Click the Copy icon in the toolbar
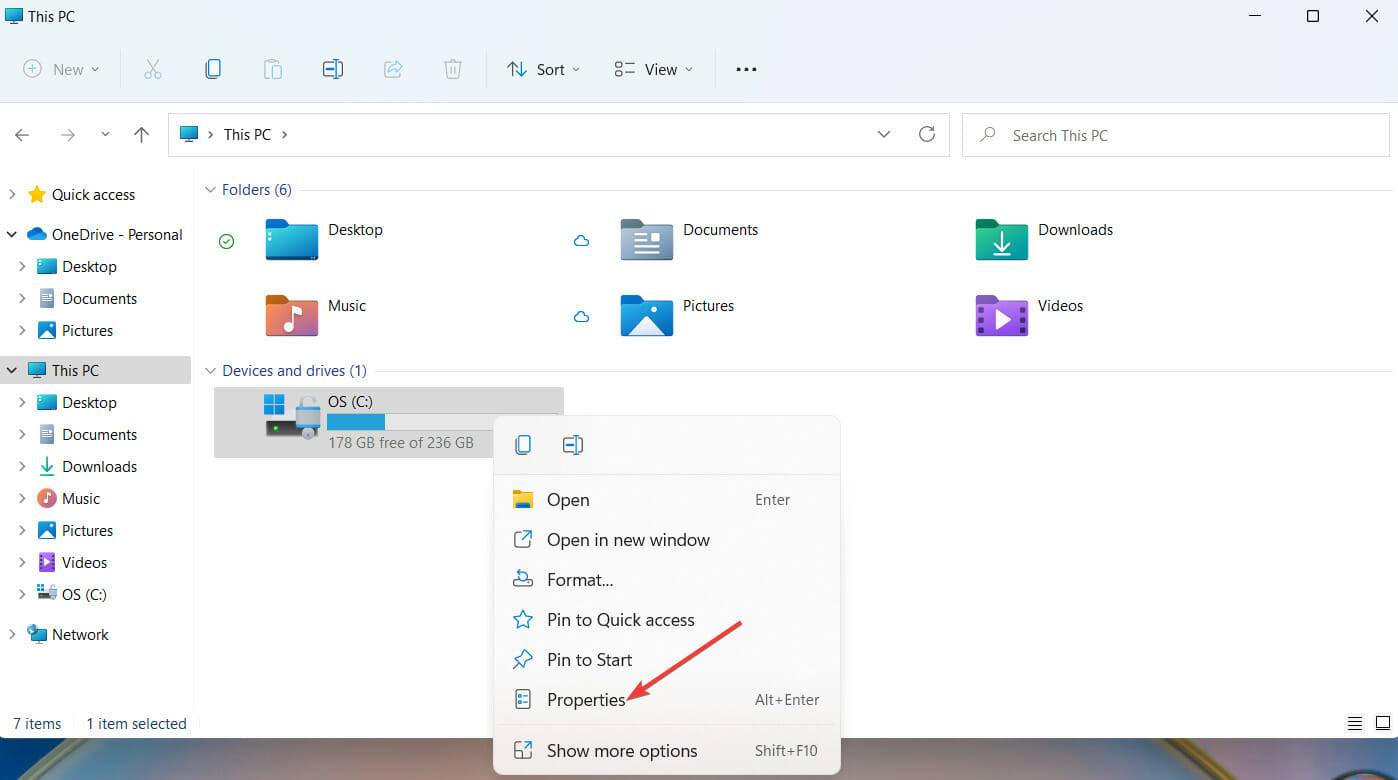The image size is (1398, 780). click(x=212, y=68)
